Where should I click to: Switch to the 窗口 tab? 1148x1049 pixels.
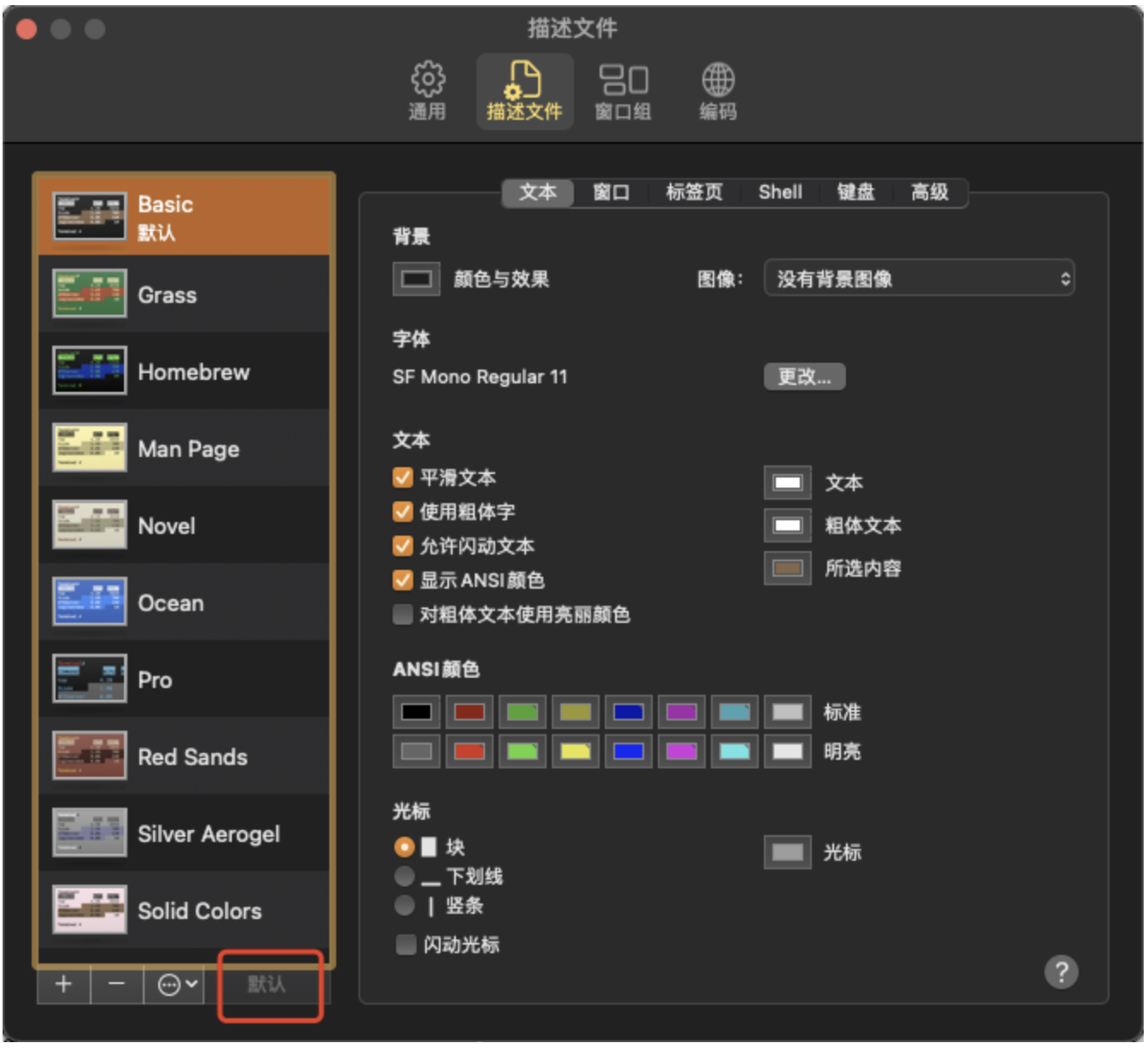pos(611,193)
